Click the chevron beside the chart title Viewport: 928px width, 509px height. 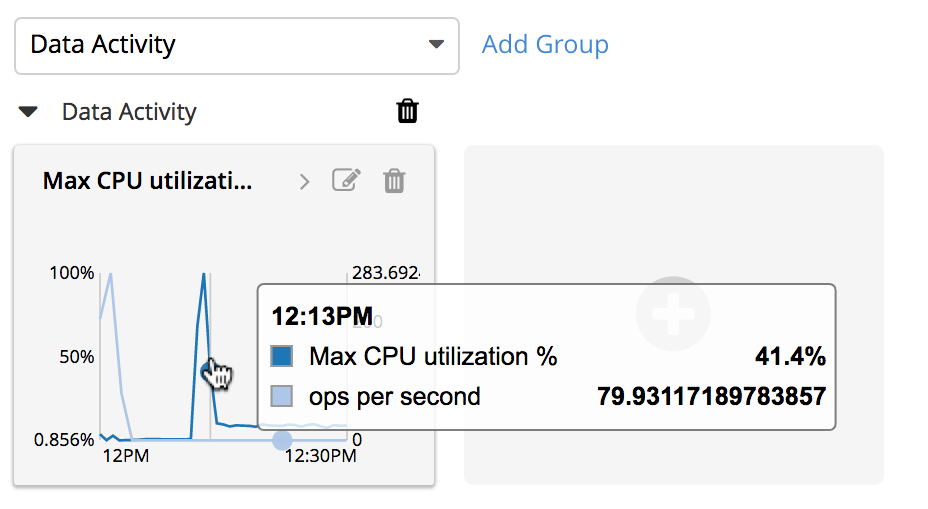[x=305, y=182]
